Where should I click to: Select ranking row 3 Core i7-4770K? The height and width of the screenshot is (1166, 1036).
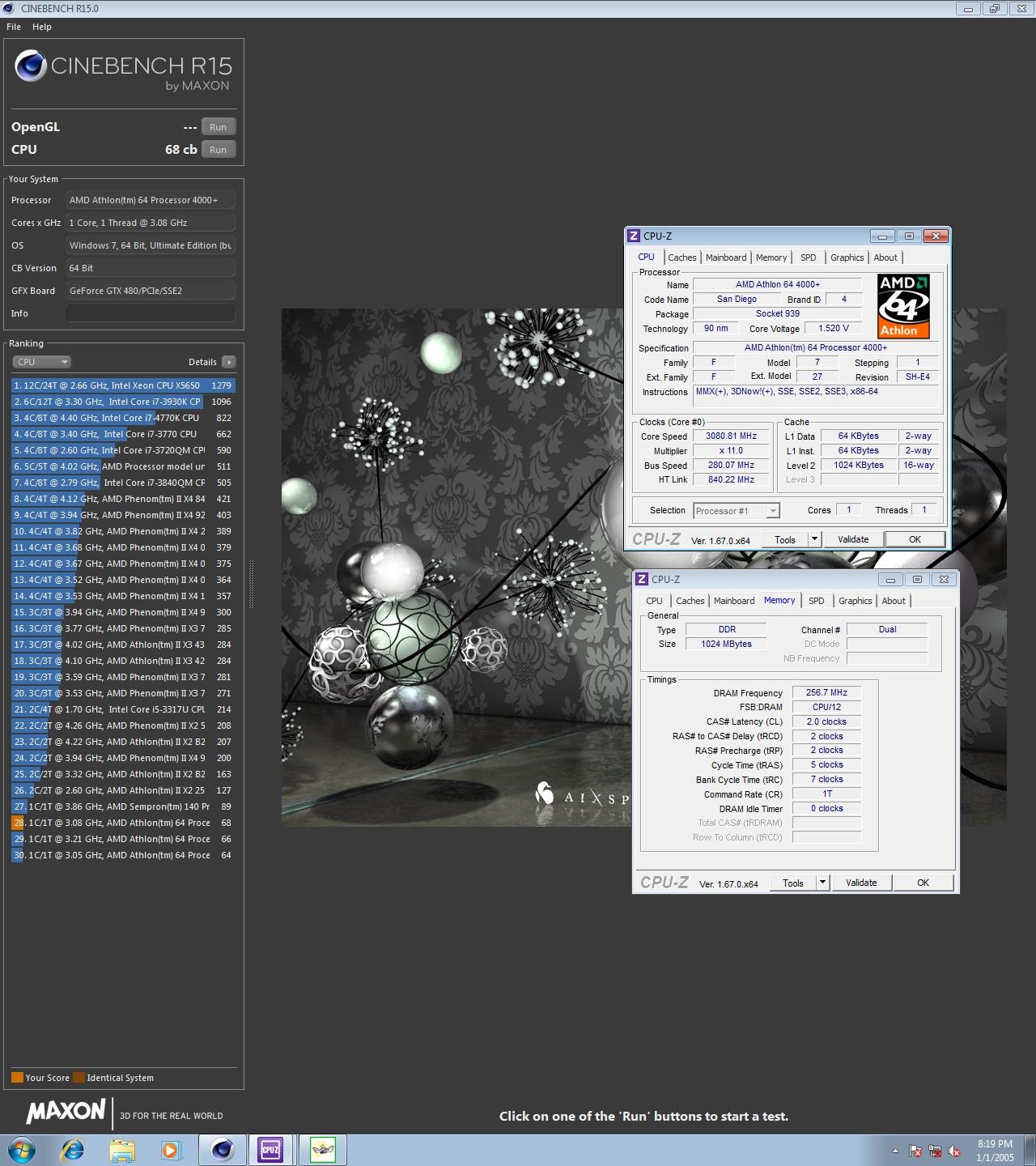(x=123, y=418)
